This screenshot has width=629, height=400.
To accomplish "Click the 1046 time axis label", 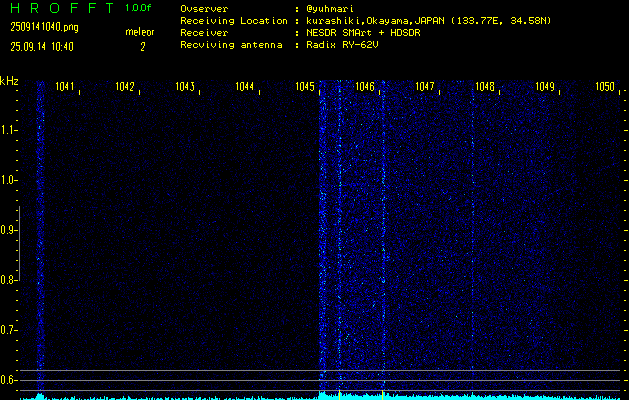I will click(365, 86).
